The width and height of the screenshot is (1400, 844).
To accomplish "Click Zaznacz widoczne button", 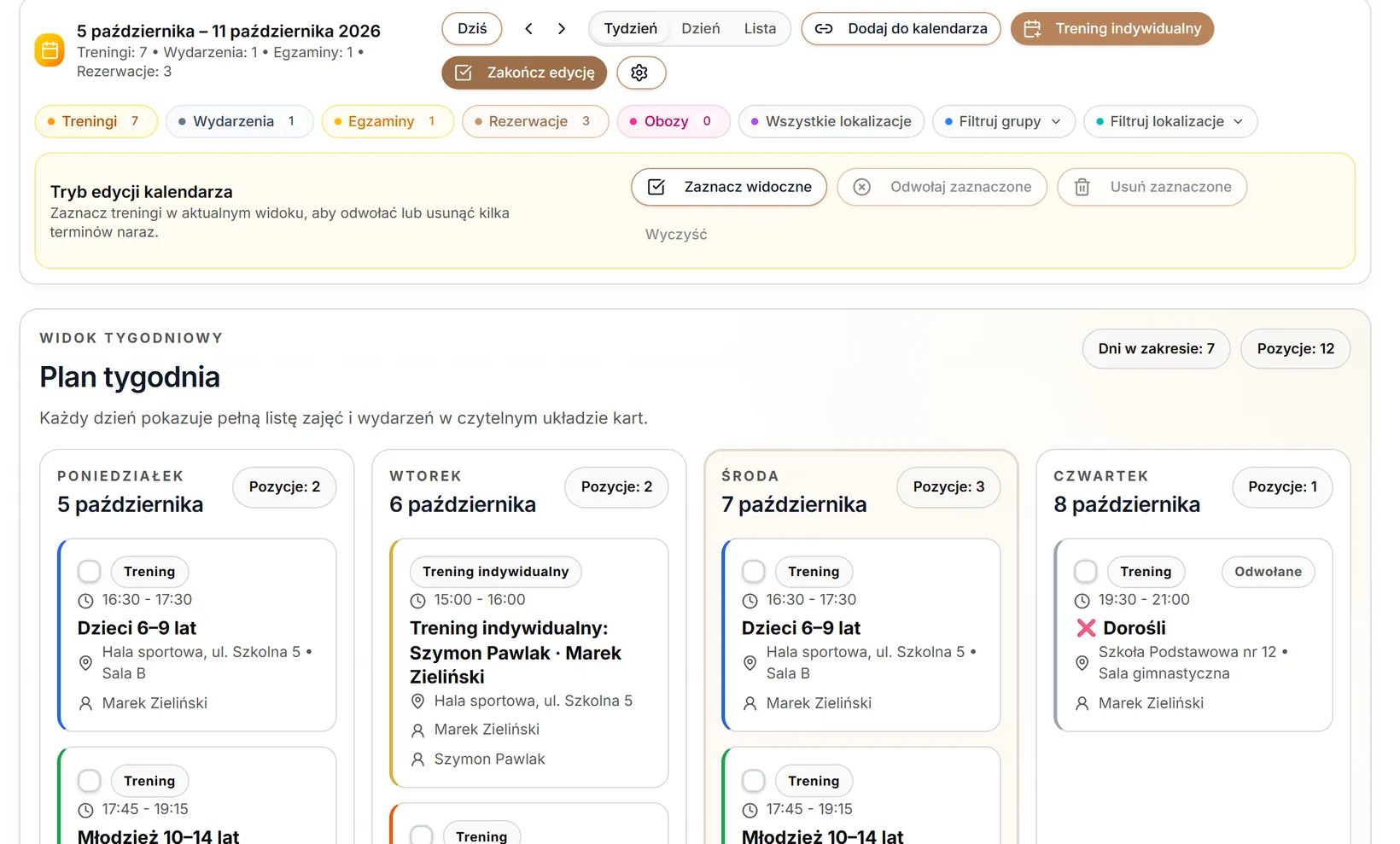I will [x=729, y=187].
